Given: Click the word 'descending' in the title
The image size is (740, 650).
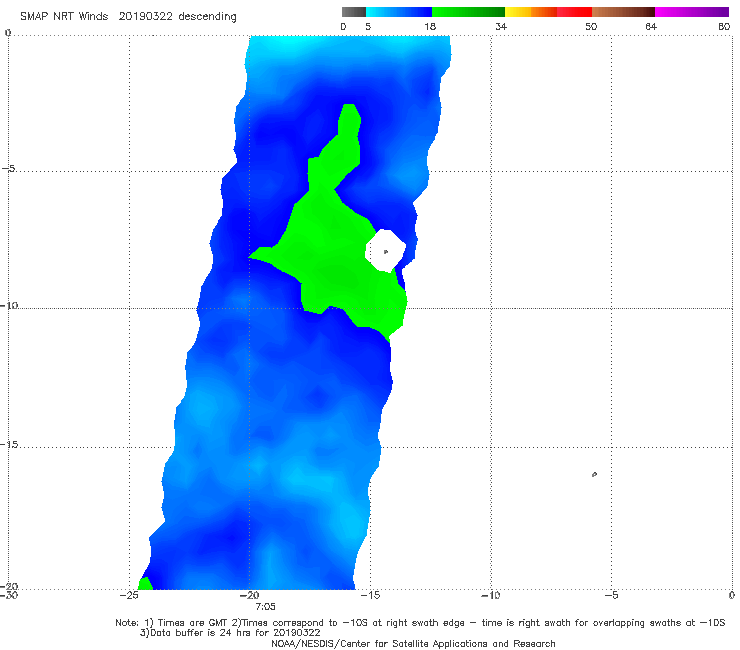Looking at the screenshot, I should point(207,17).
